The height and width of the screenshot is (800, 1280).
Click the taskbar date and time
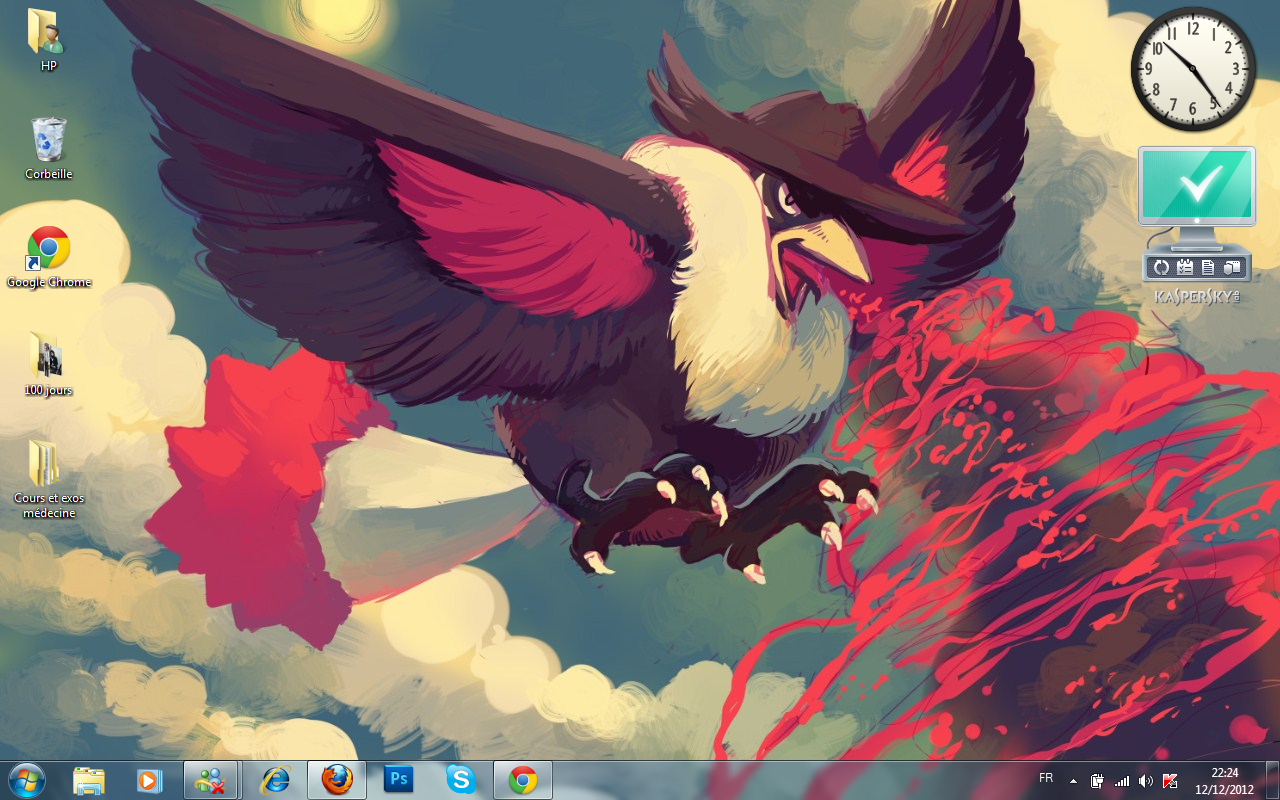(x=1224, y=780)
